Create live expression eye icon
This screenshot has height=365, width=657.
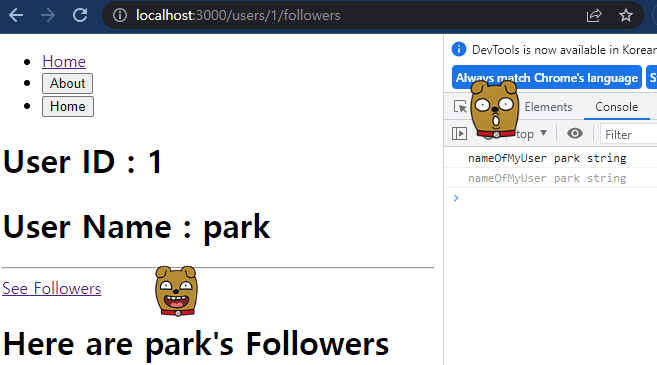point(575,133)
